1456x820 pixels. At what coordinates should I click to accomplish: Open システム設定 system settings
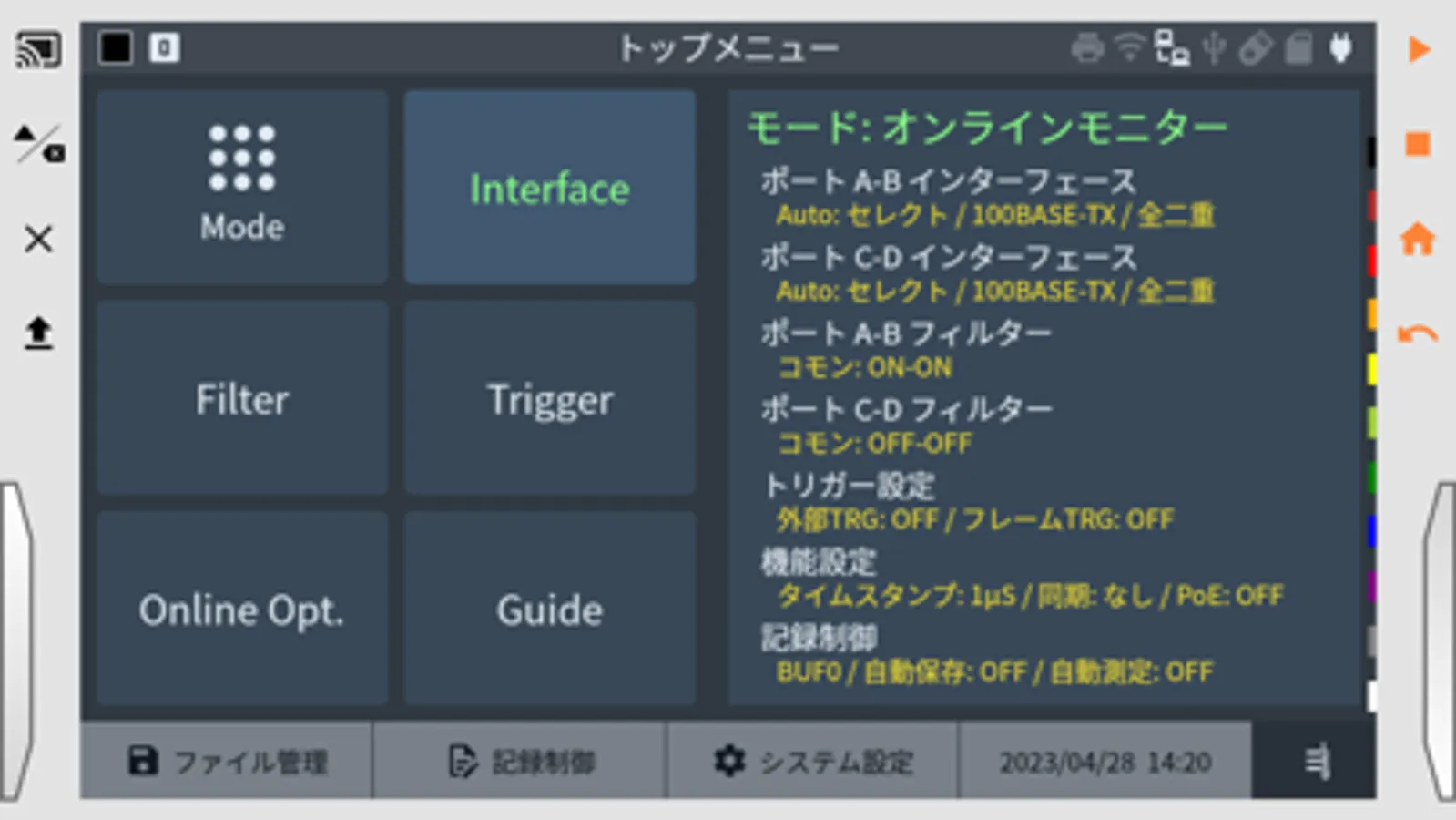[x=812, y=760]
